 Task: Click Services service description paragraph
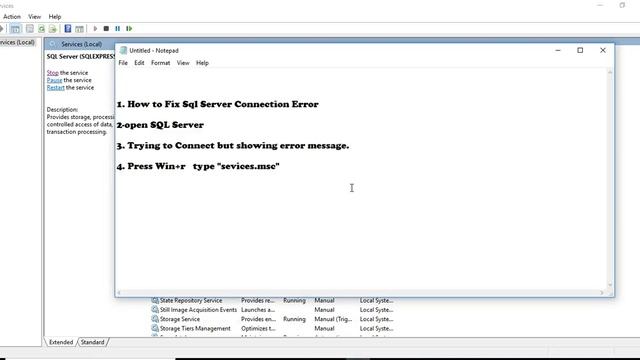tap(80, 124)
